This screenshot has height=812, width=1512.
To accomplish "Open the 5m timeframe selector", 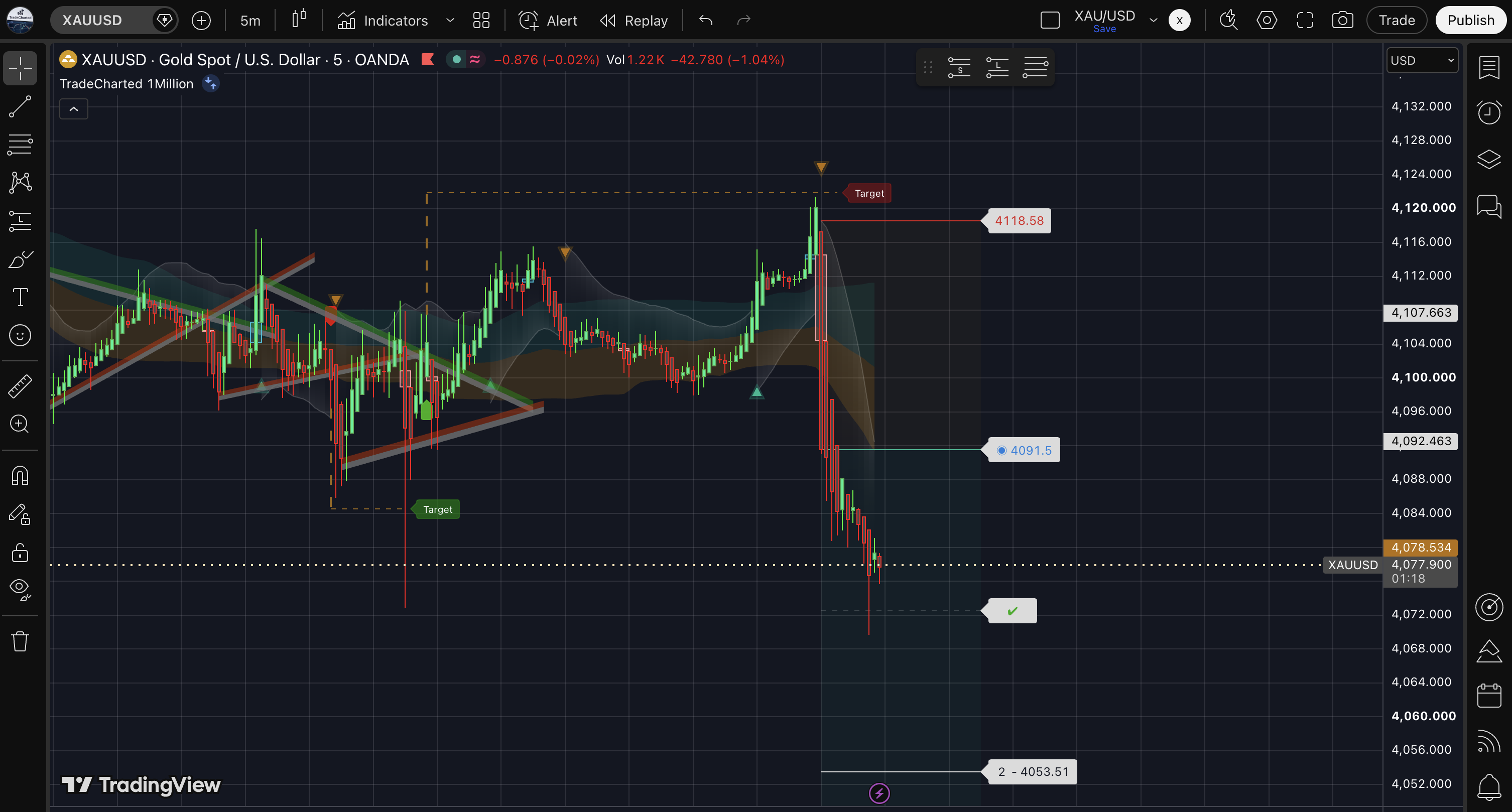I will click(x=250, y=21).
